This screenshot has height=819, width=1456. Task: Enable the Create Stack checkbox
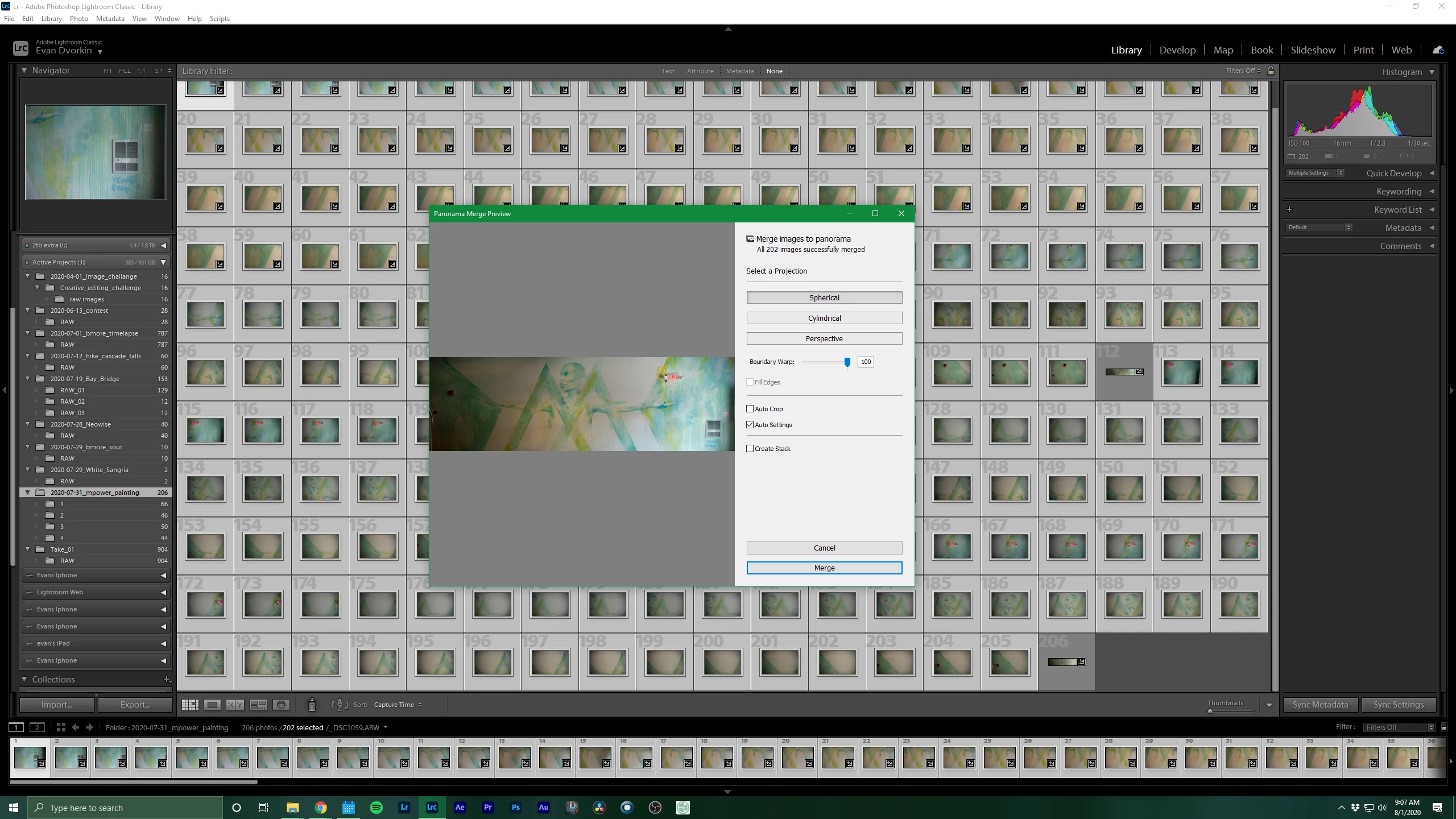pos(750,449)
